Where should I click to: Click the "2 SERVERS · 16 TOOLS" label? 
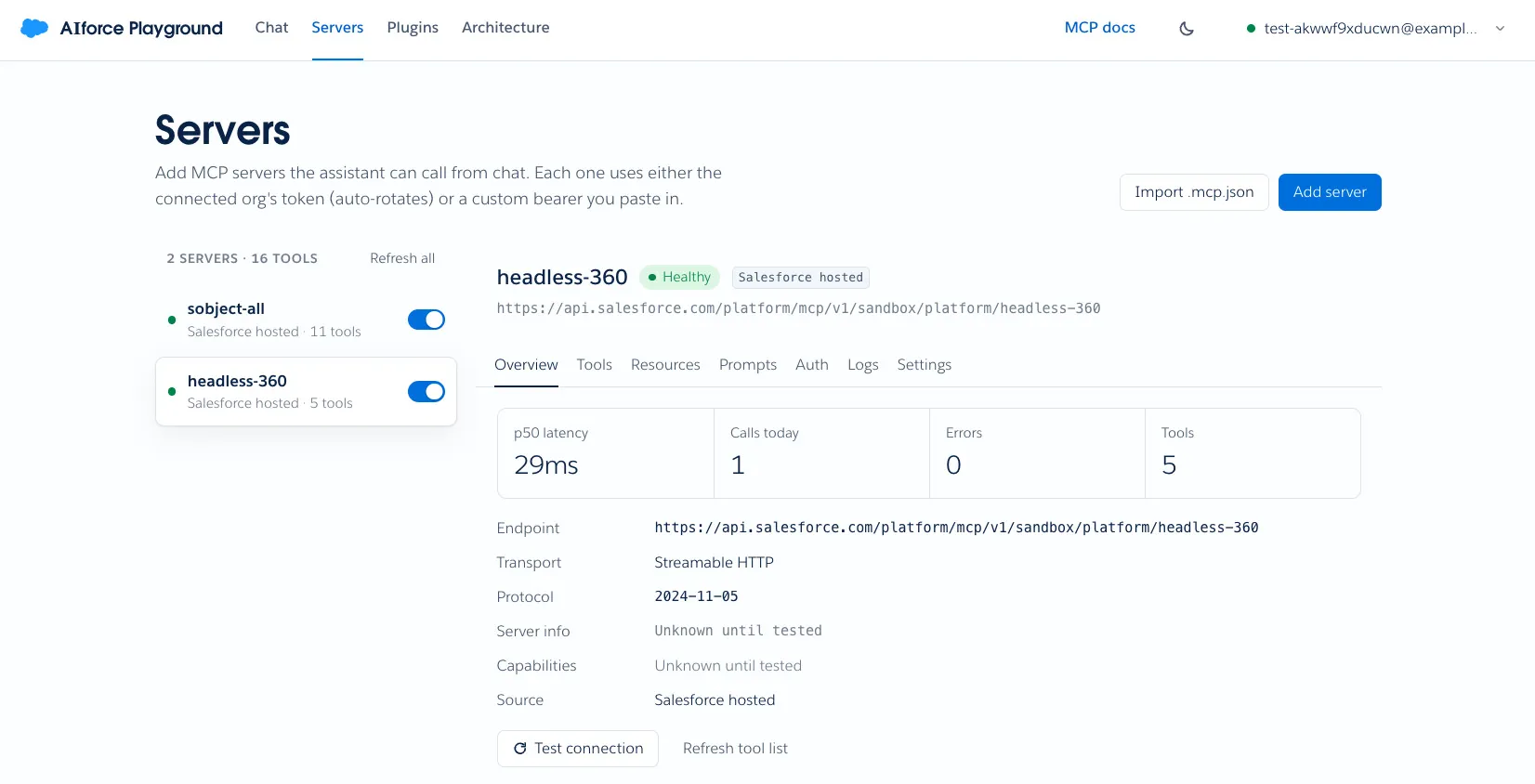point(243,258)
